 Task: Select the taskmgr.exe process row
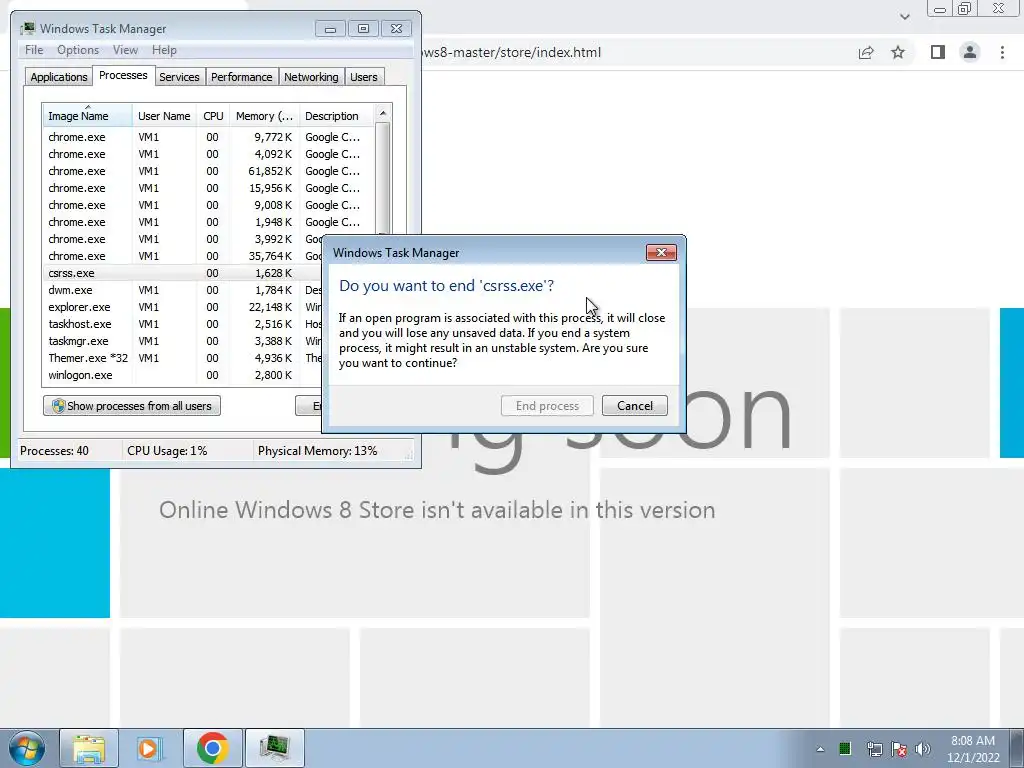183,341
